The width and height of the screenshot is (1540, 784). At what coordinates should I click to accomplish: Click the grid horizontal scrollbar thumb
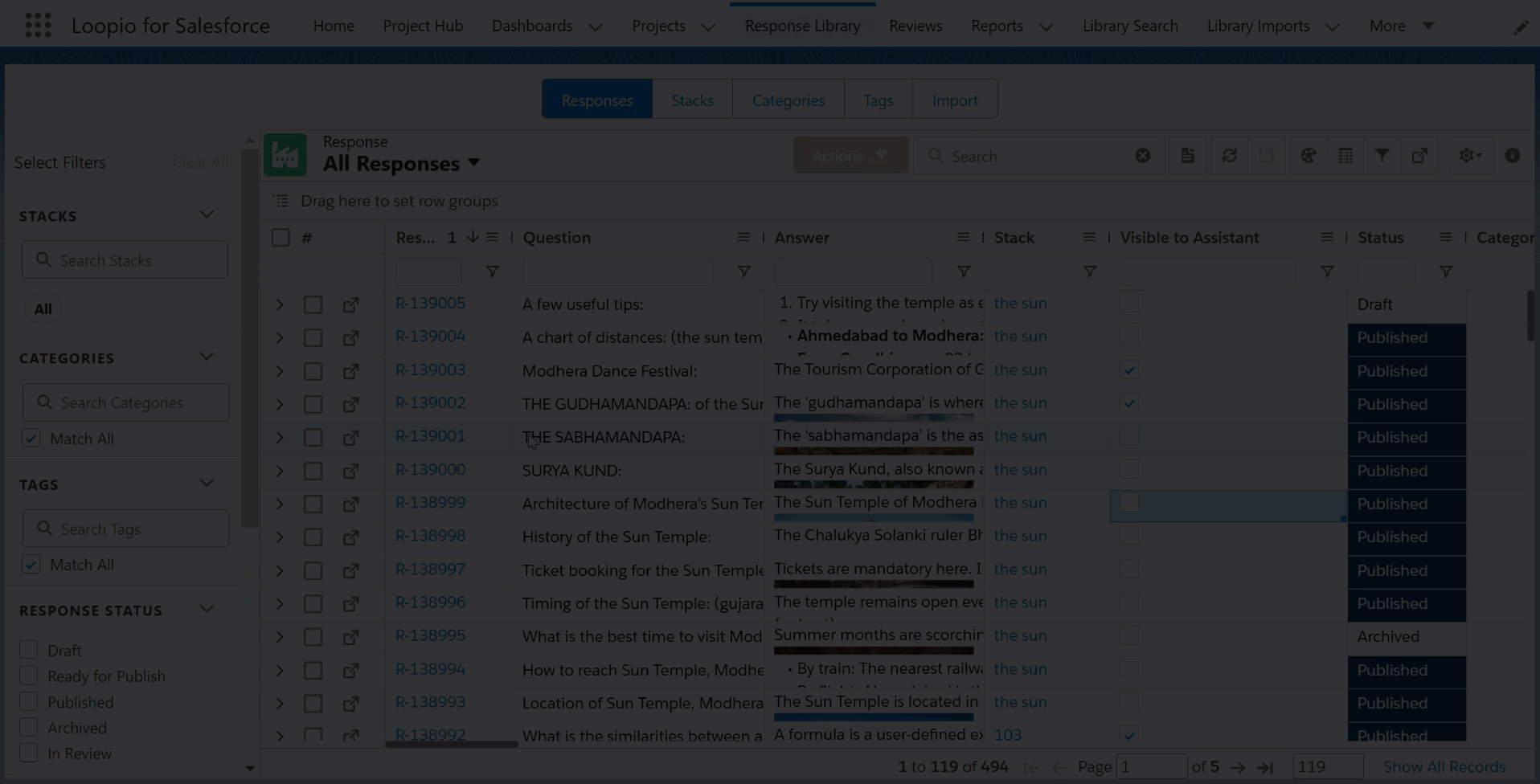point(451,745)
